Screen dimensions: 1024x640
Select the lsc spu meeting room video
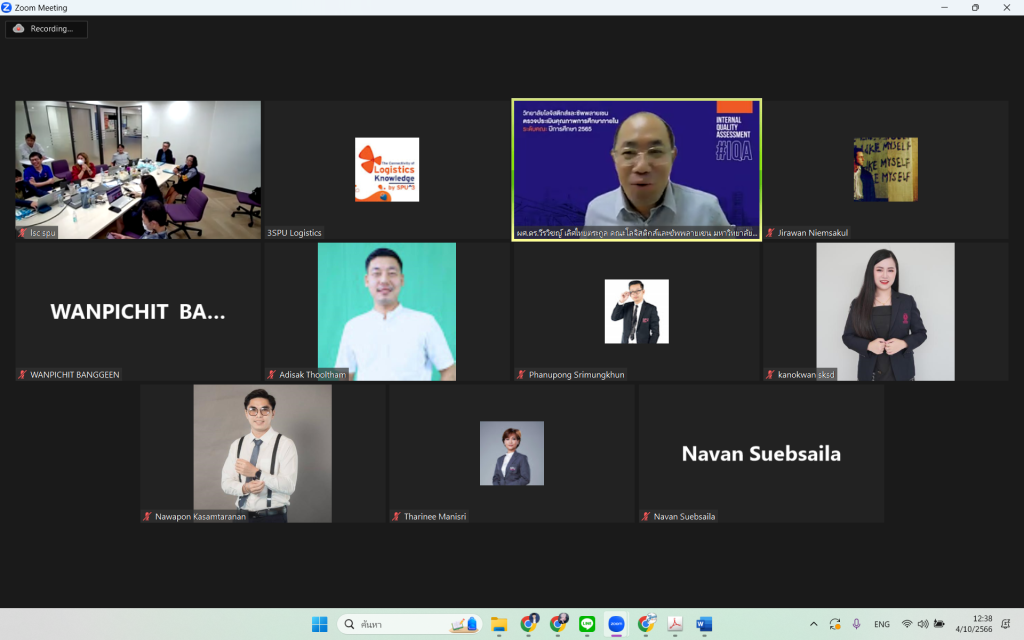tap(138, 169)
